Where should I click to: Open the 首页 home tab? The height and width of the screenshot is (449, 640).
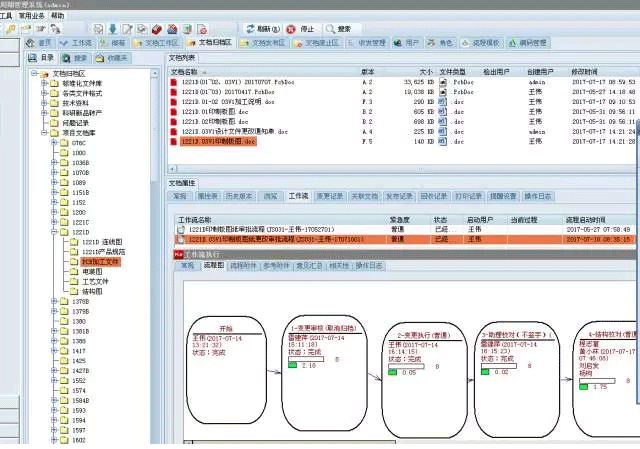click(40, 44)
